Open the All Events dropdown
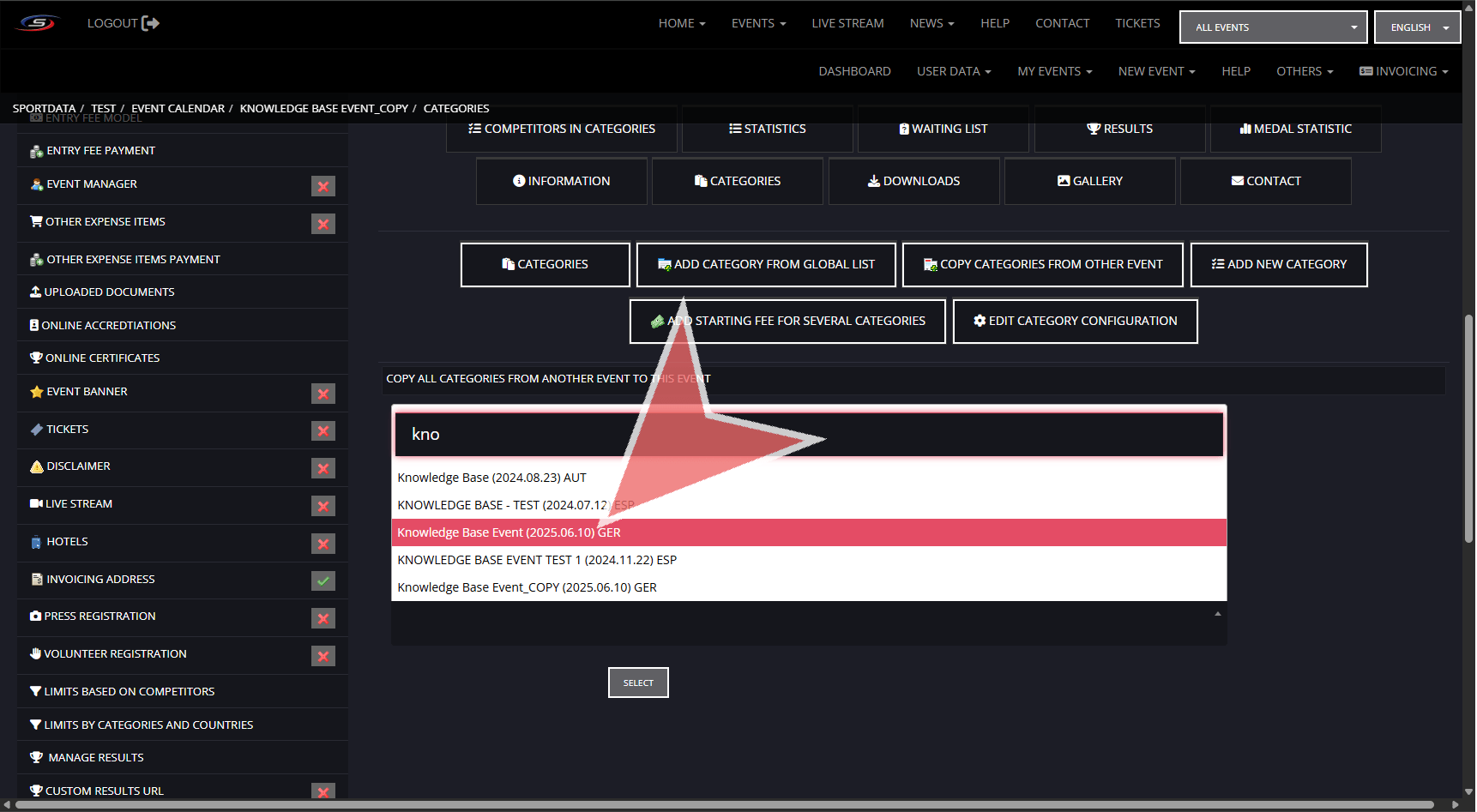Screen dimensions: 1477x812 pyautogui.click(x=1272, y=27)
